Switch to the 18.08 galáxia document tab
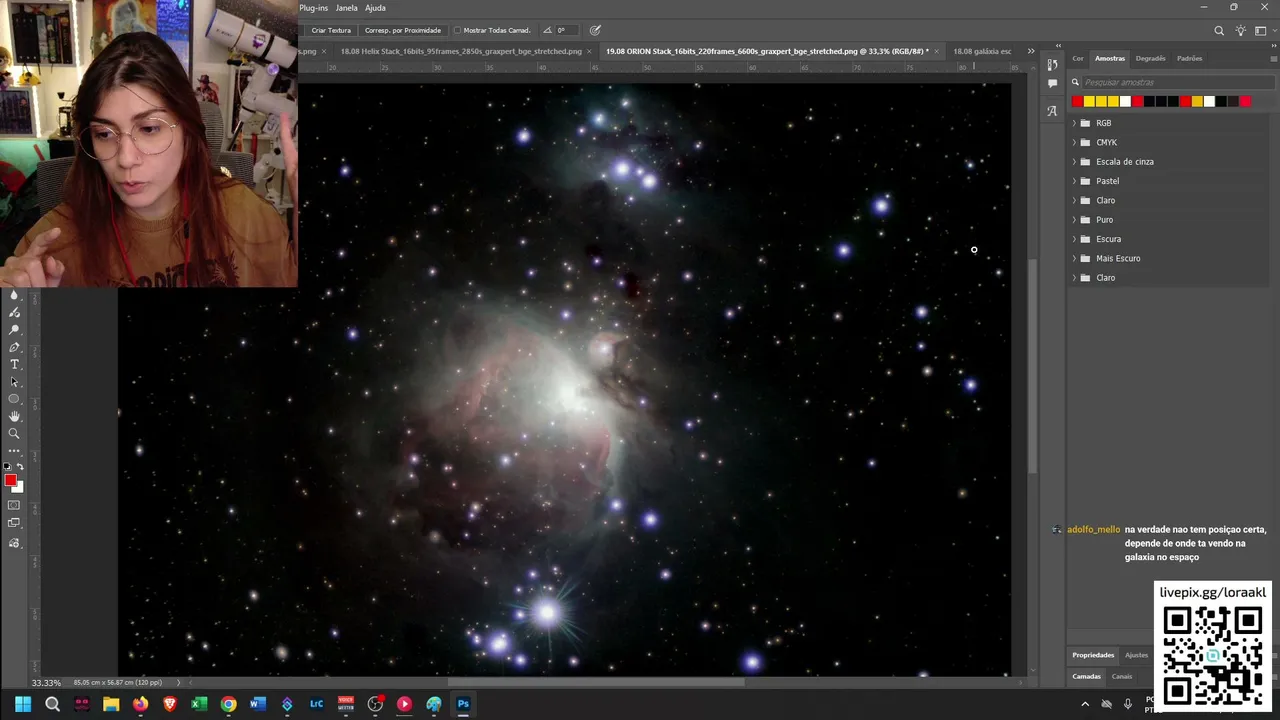Screen dimensions: 1280x720 982,51
